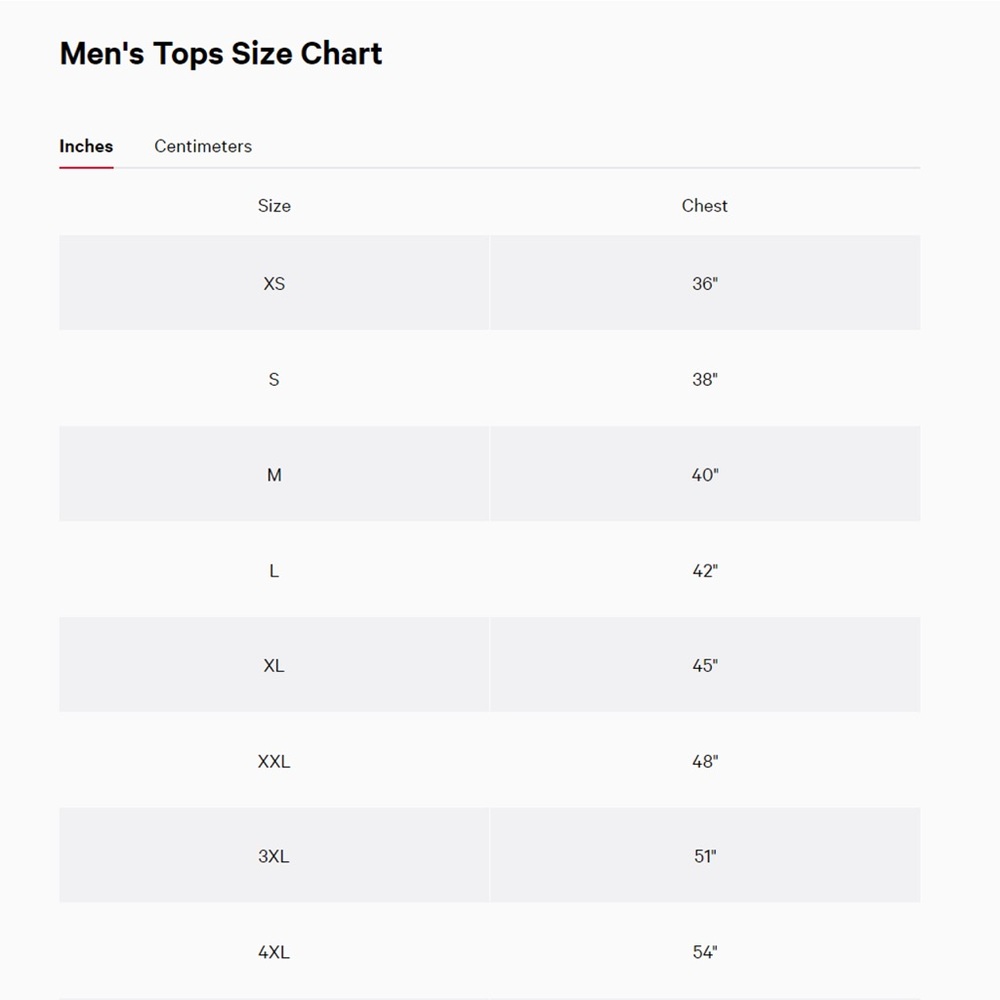
Task: Select the 4XL size cell
Action: 274,952
